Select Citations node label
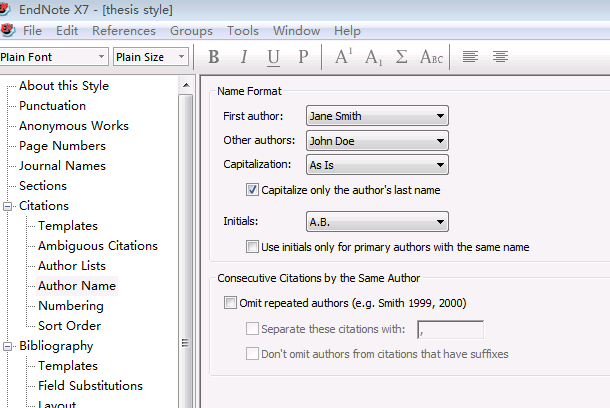This screenshot has width=610, height=408. 44,206
